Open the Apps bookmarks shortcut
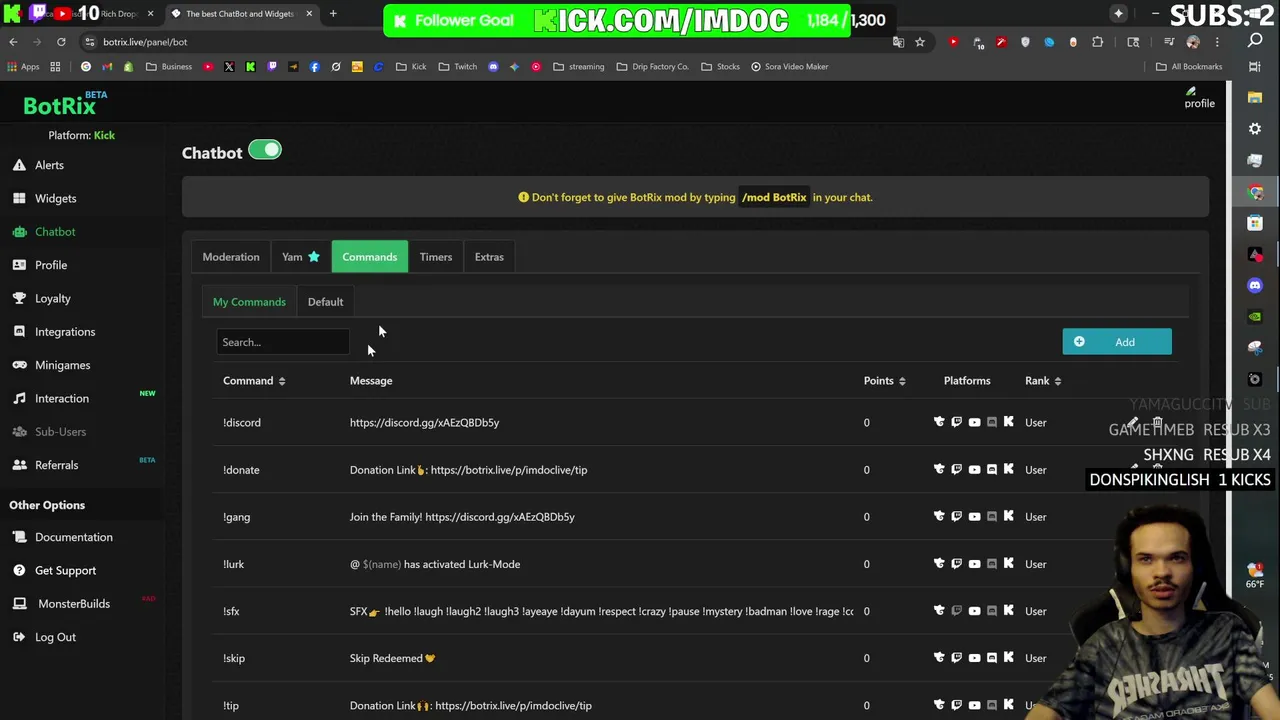 tap(23, 67)
